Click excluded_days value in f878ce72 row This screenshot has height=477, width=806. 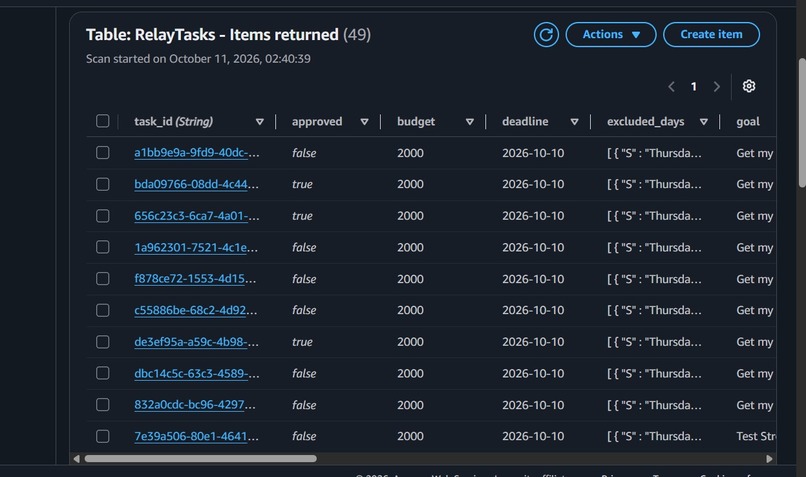(x=654, y=279)
